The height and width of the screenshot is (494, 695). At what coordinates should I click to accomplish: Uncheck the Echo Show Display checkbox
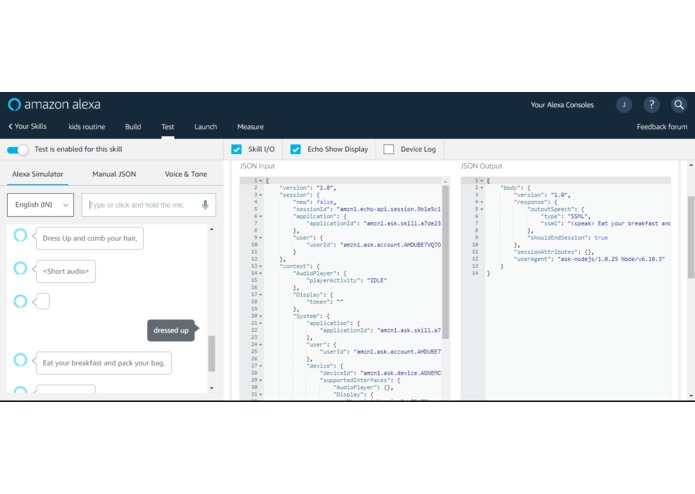tap(295, 149)
